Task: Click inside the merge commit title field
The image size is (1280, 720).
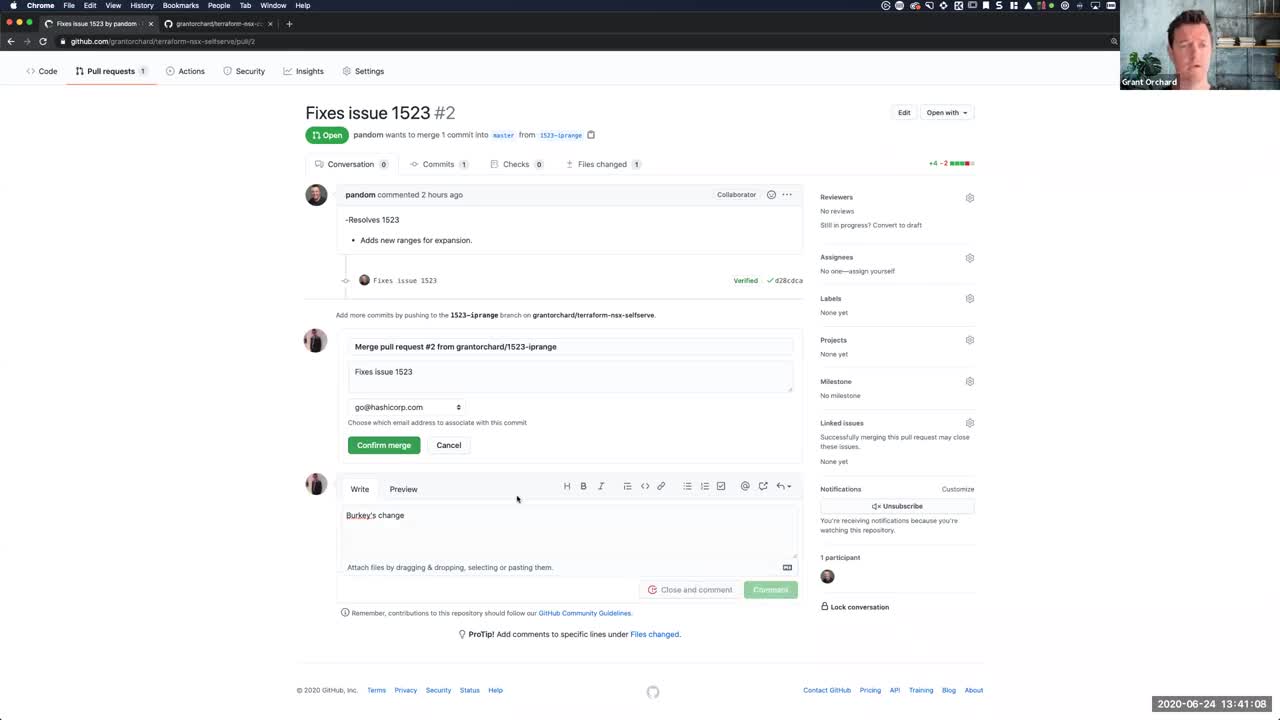Action: pyautogui.click(x=570, y=346)
